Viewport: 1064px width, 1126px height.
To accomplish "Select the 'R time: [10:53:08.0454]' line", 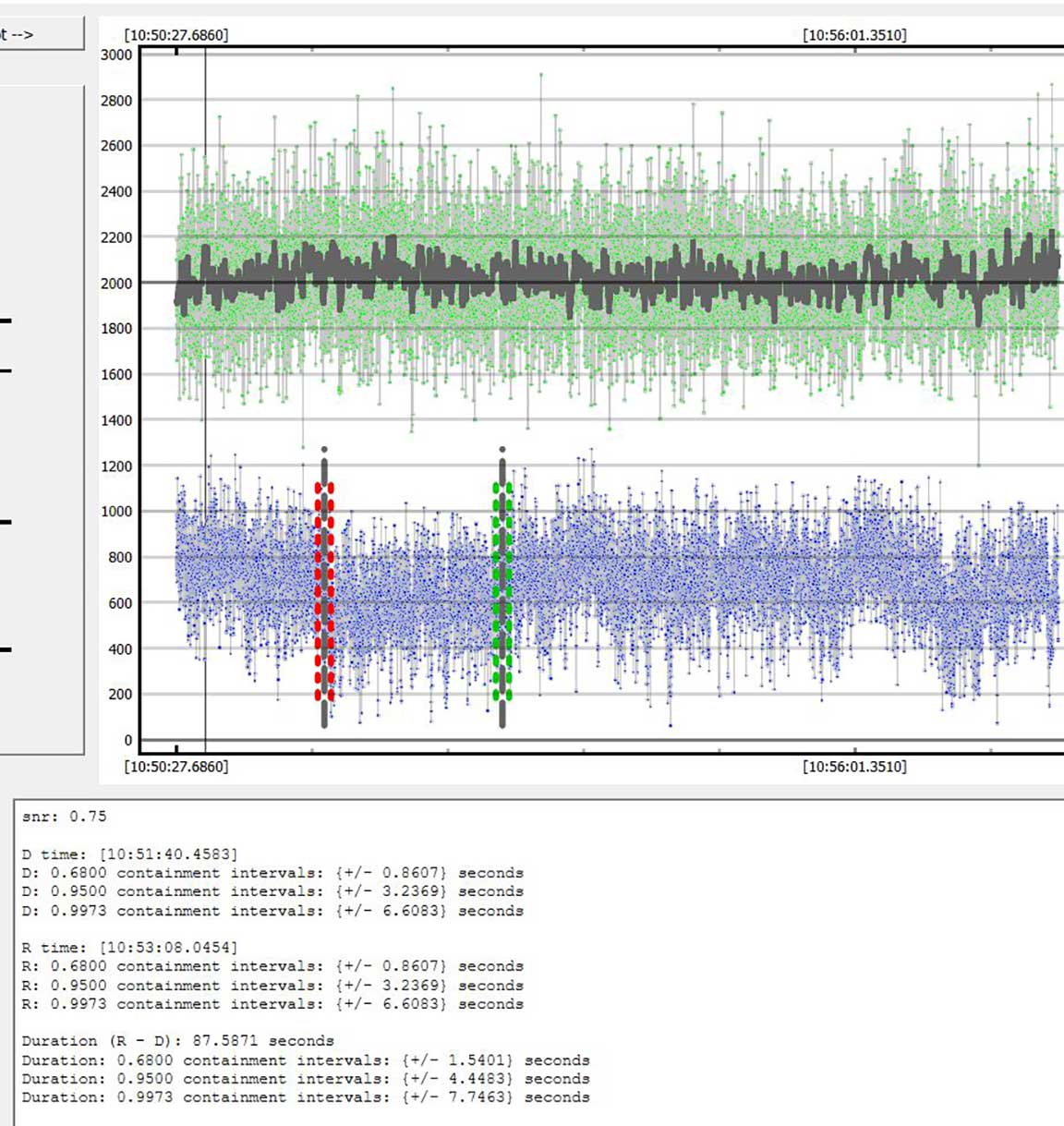I will point(129,948).
